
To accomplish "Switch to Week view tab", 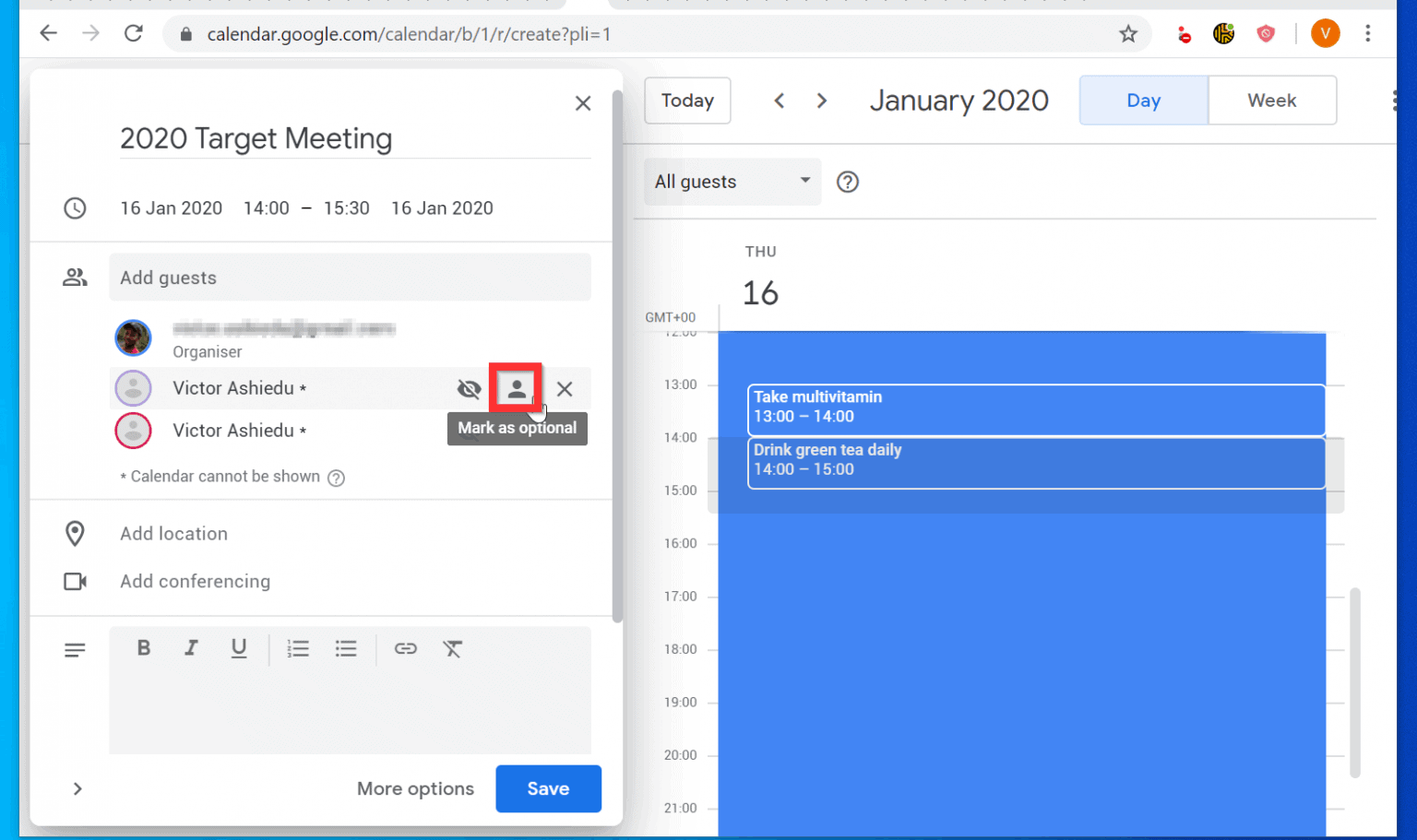I will (x=1272, y=101).
